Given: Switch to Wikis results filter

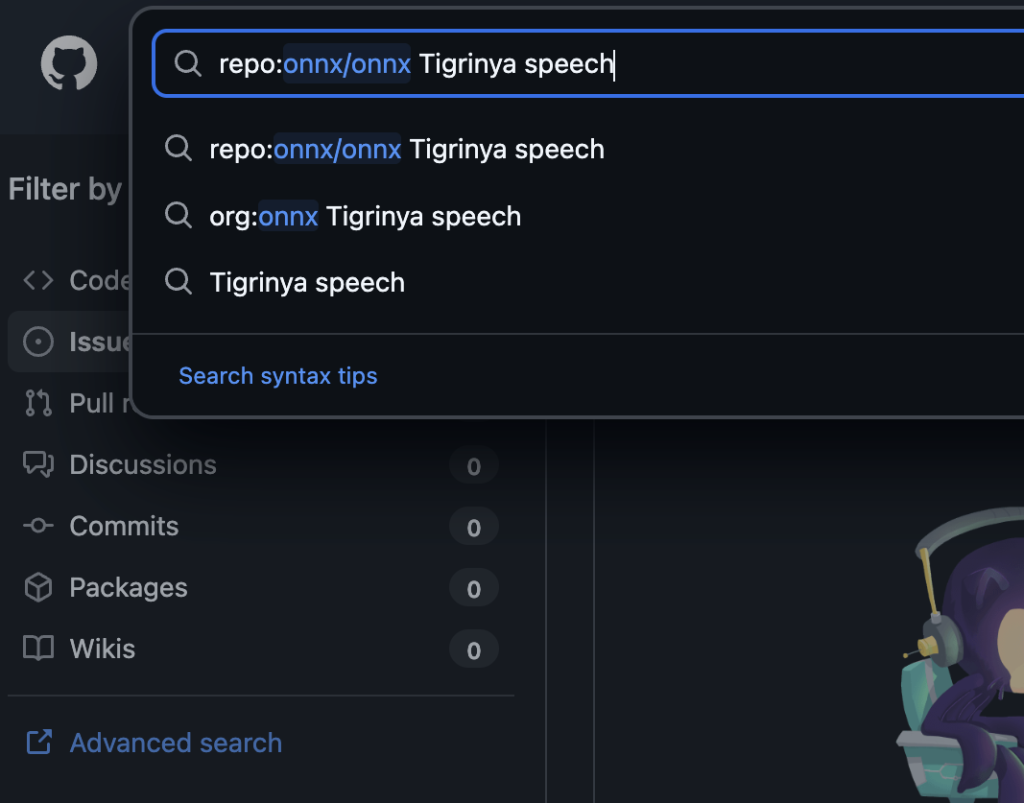Looking at the screenshot, I should 102,649.
